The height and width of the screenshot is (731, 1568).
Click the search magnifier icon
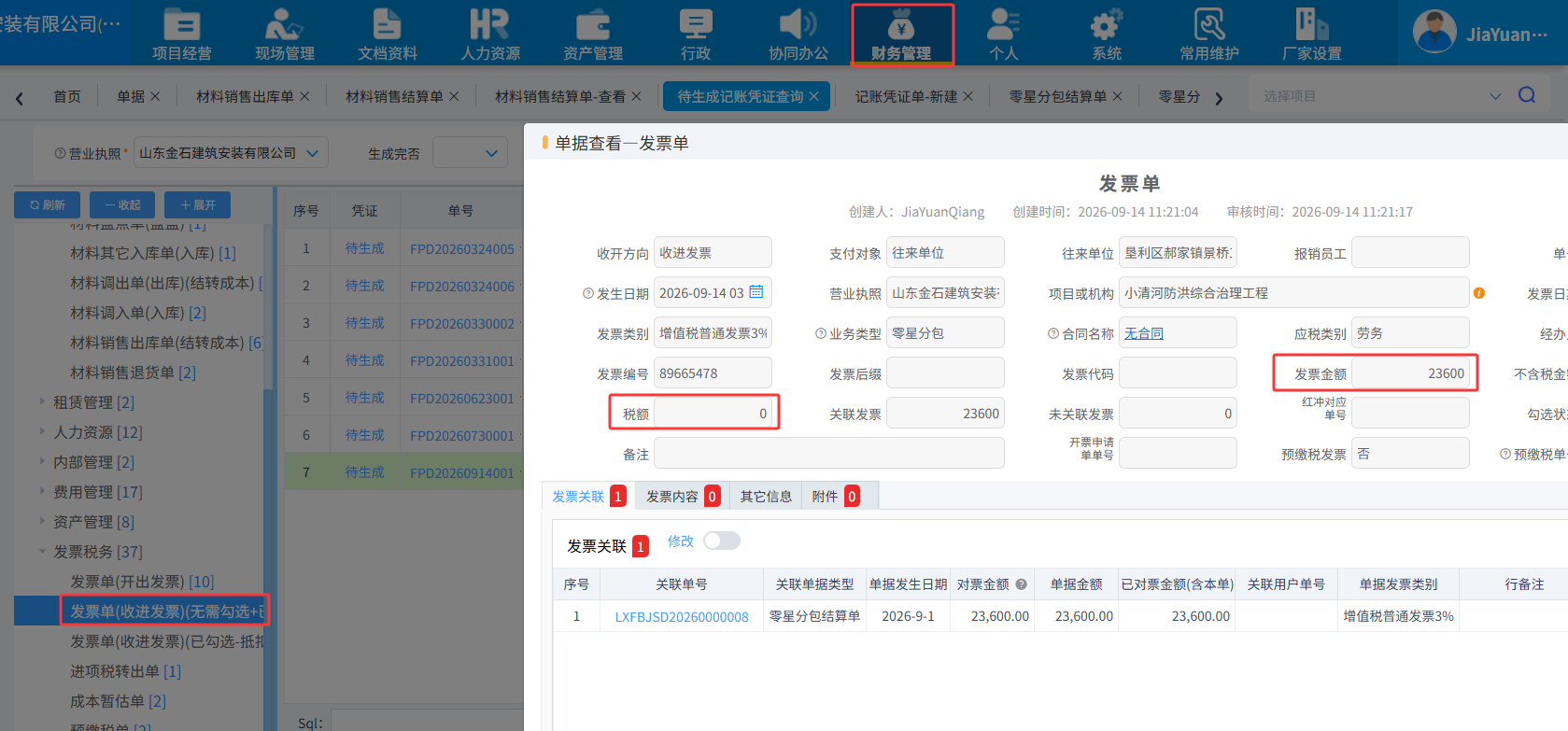tap(1527, 95)
